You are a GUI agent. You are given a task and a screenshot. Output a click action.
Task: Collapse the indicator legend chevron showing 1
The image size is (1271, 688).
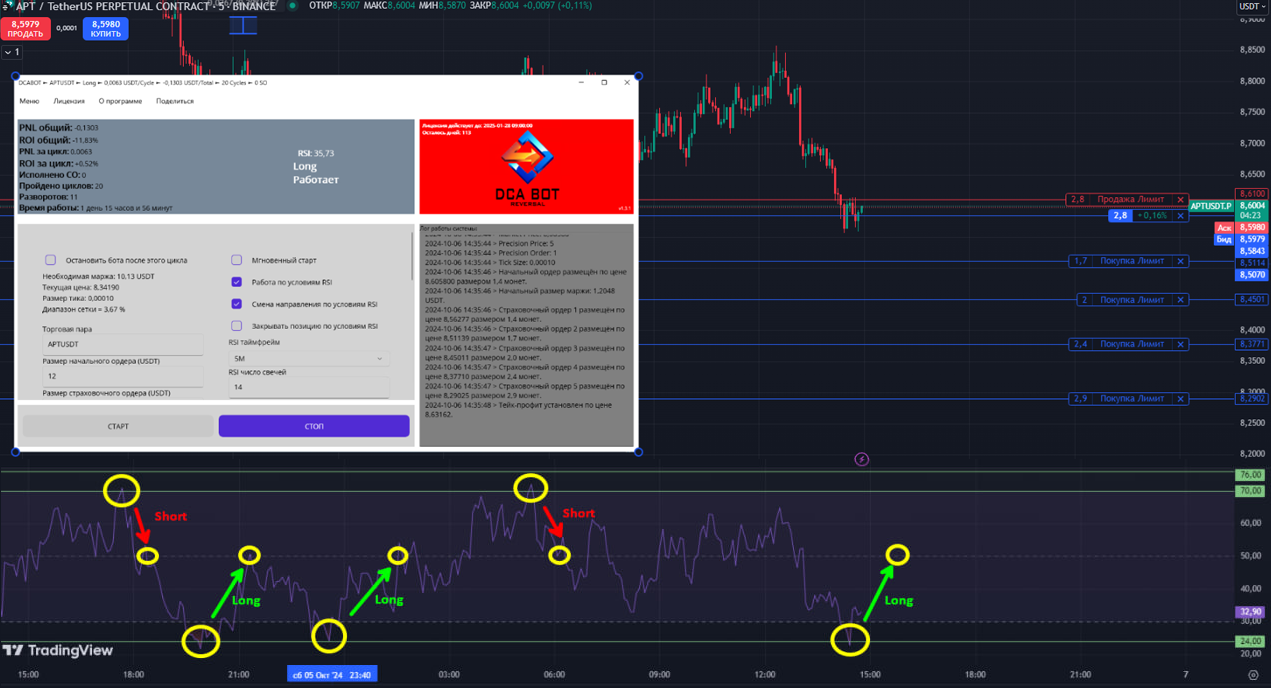[x=12, y=52]
